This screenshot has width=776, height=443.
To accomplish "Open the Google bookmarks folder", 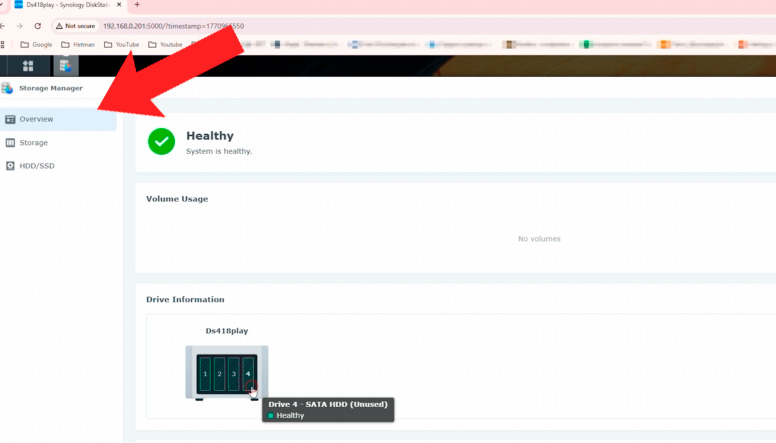I will point(36,45).
